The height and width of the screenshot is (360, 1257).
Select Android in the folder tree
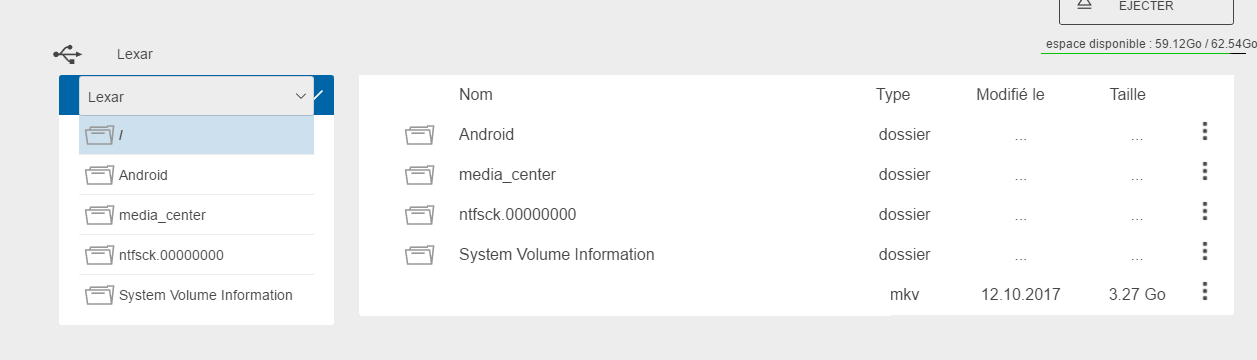(x=197, y=175)
